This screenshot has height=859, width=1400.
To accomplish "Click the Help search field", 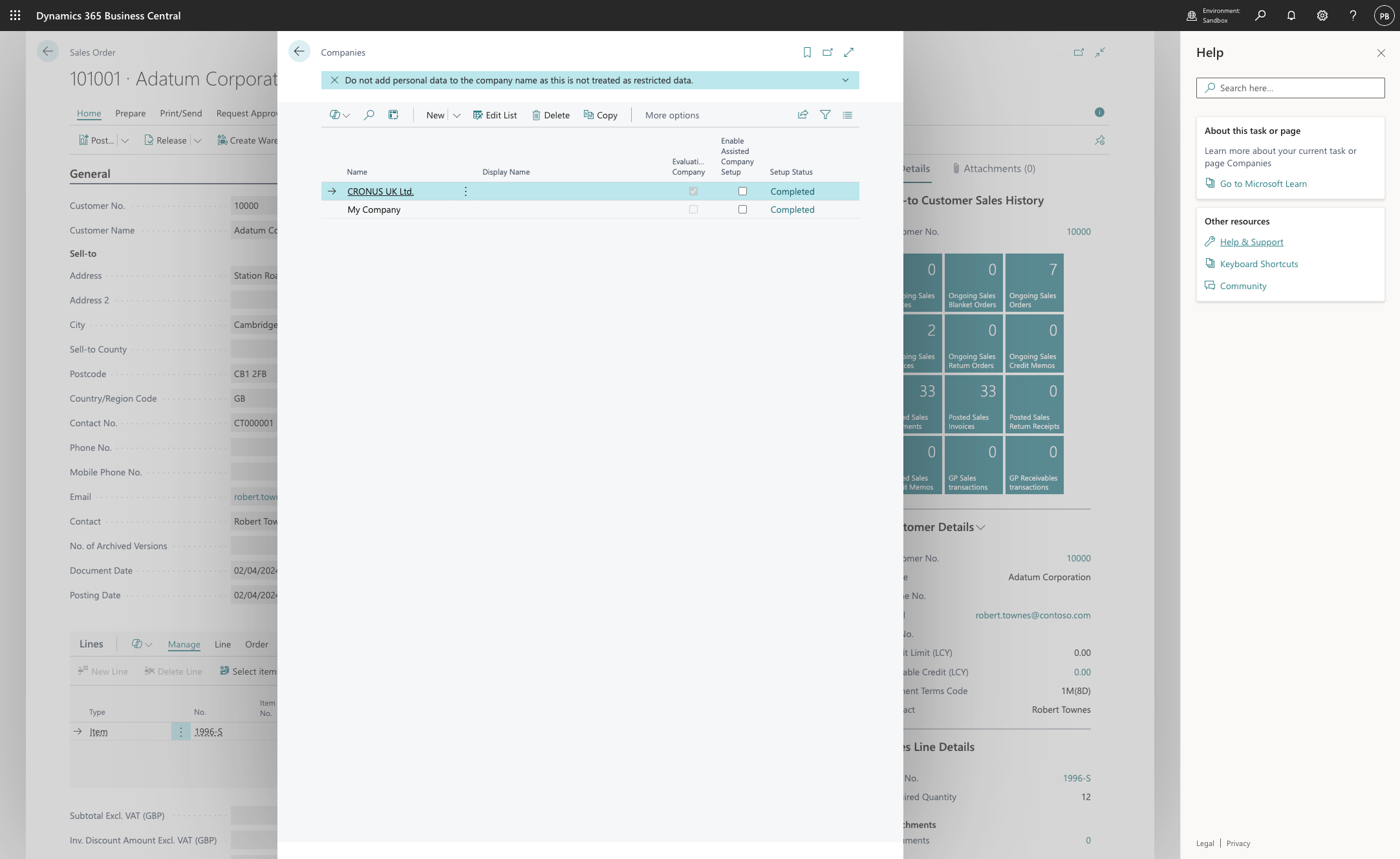I will 1290,88.
